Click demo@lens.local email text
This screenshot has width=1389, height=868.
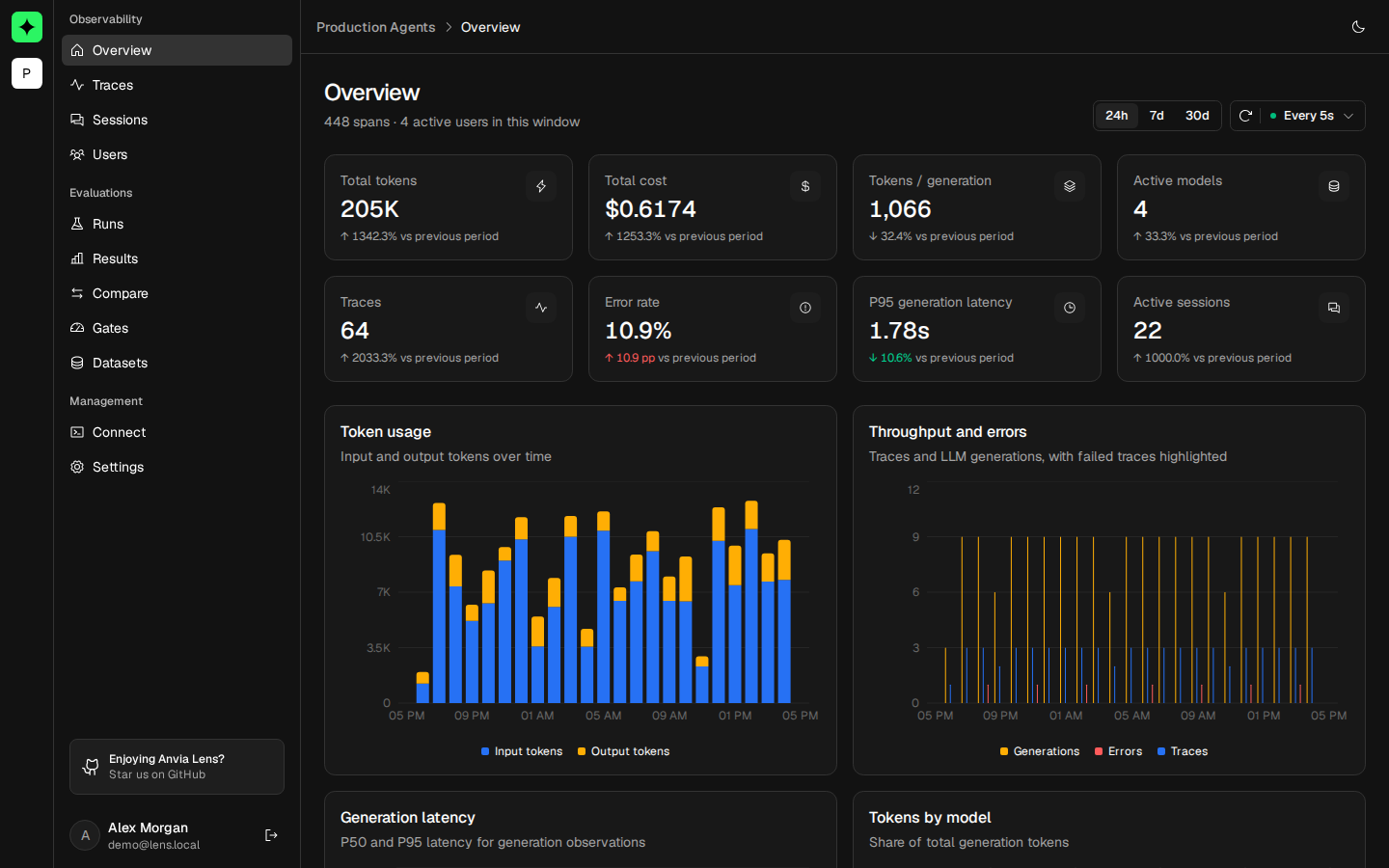coord(154,845)
